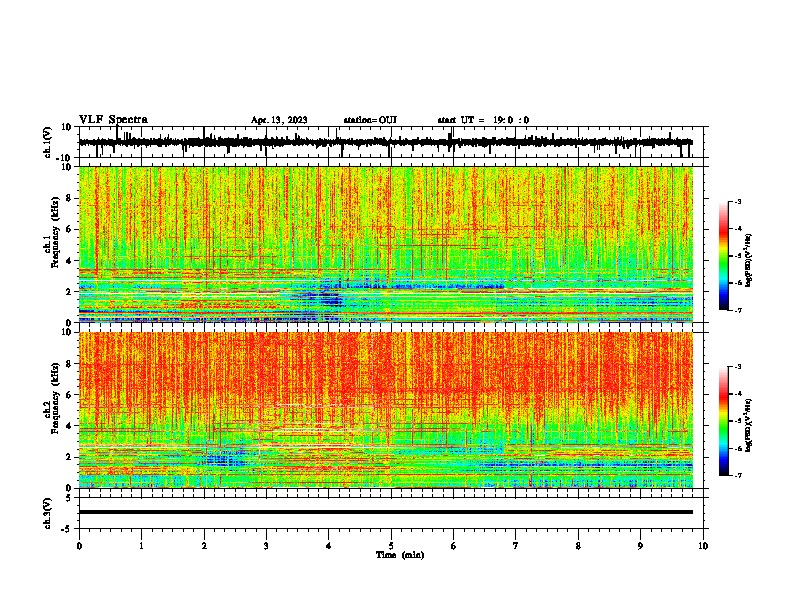Click time axis tick label "3"
The width and height of the screenshot is (792, 612).
[x=266, y=546]
